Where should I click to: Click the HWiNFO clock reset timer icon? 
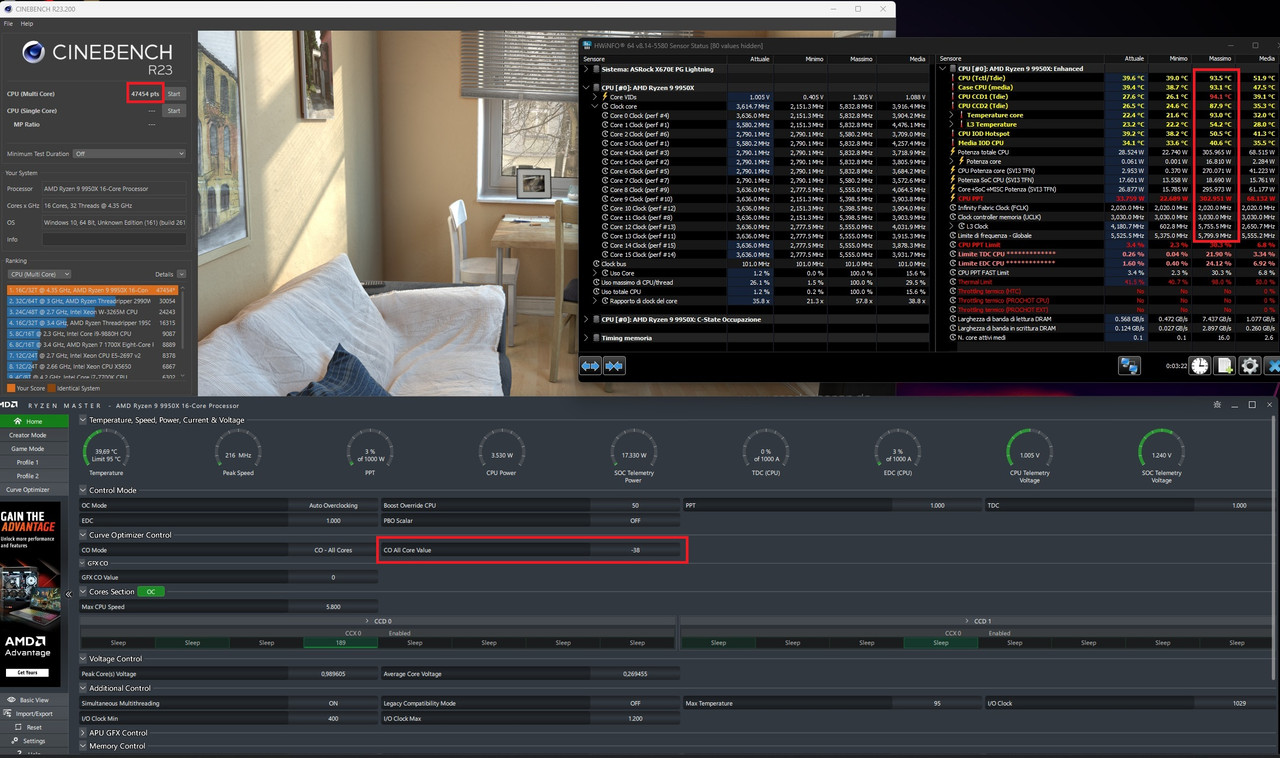click(x=1200, y=366)
